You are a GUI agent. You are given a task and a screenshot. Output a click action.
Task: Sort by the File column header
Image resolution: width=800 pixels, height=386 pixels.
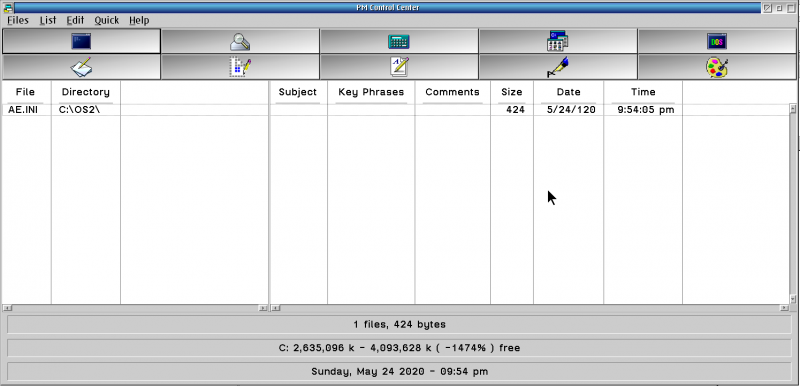[x=26, y=92]
